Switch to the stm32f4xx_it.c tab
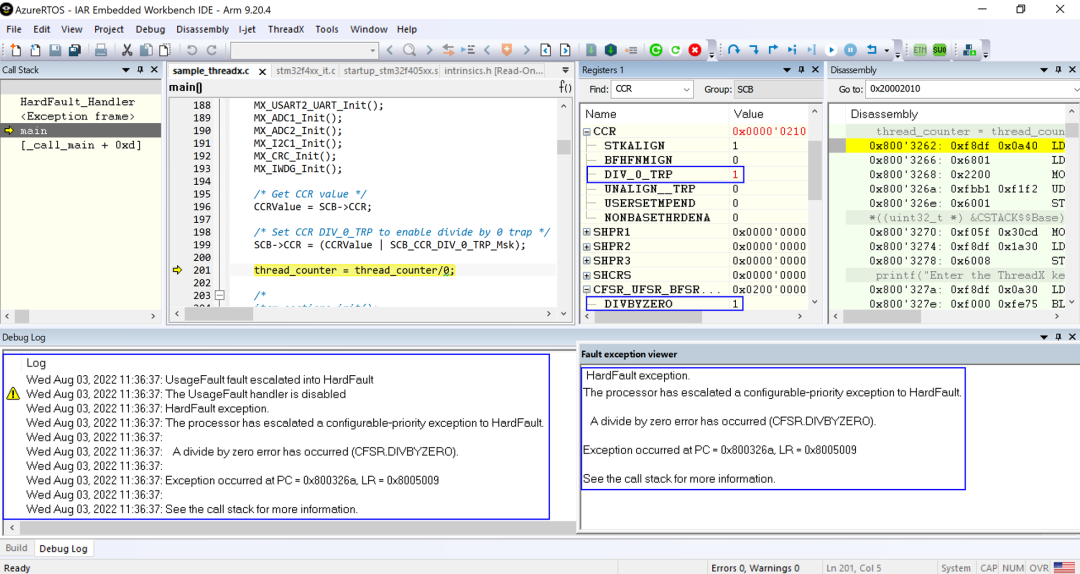Image resolution: width=1080 pixels, height=574 pixels. point(306,70)
